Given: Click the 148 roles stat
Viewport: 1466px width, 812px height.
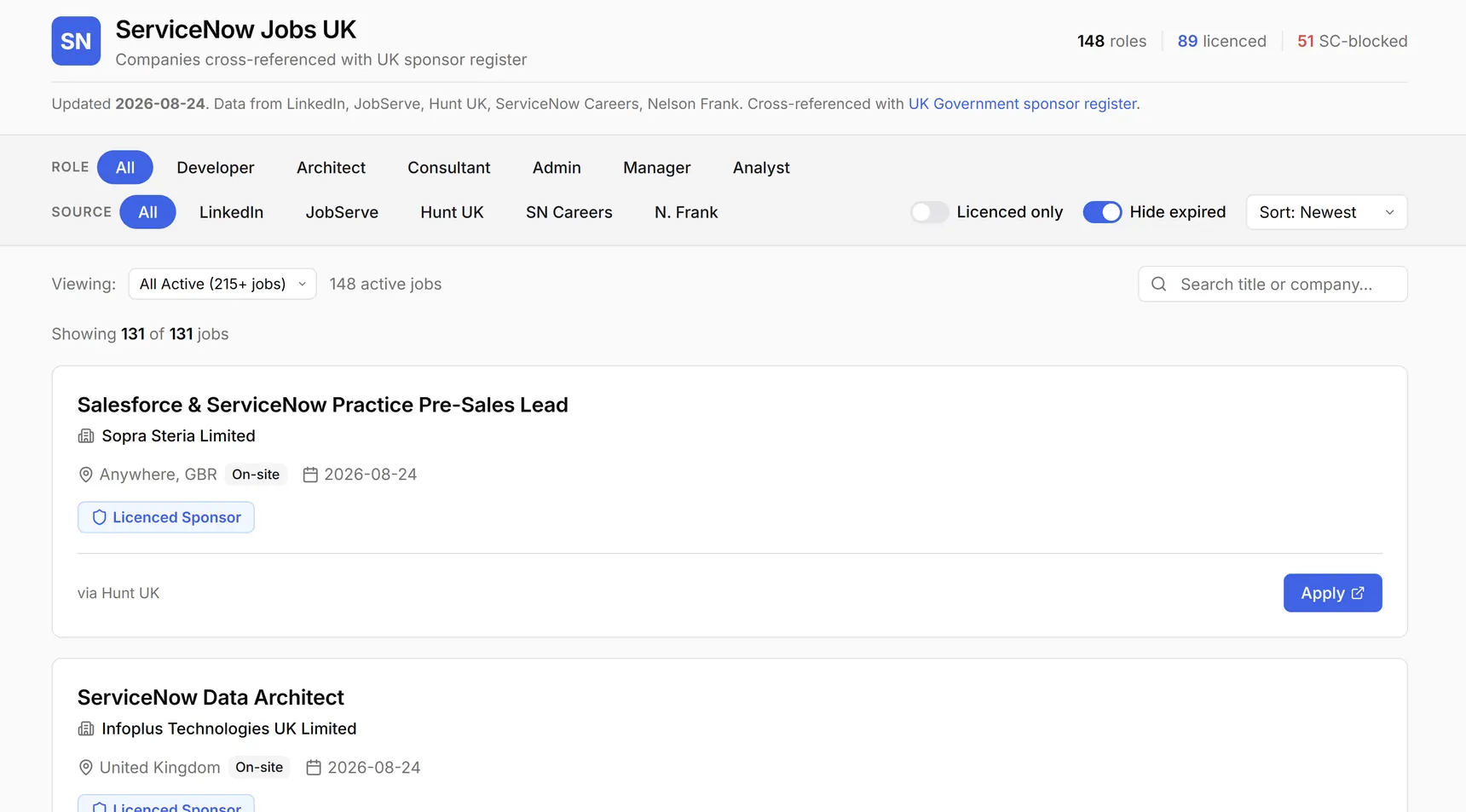Looking at the screenshot, I should 1111,41.
